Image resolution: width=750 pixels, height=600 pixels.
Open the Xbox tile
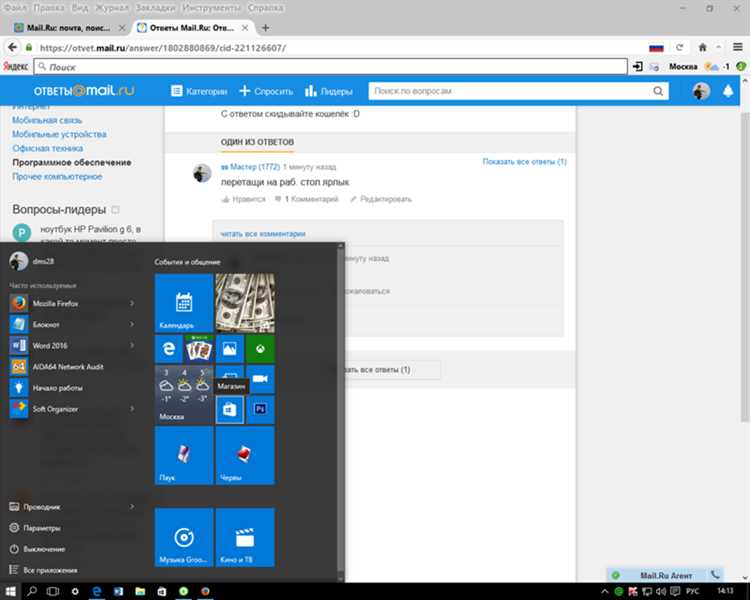click(260, 349)
